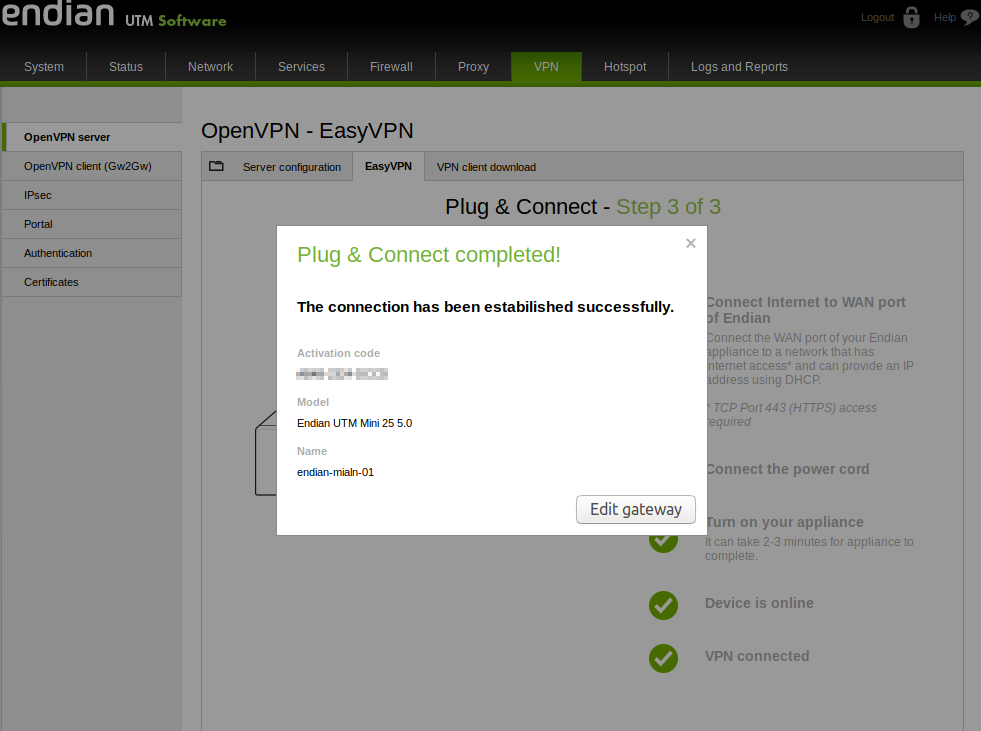Click the Edit gateway button
The image size is (981, 731).
[636, 509]
